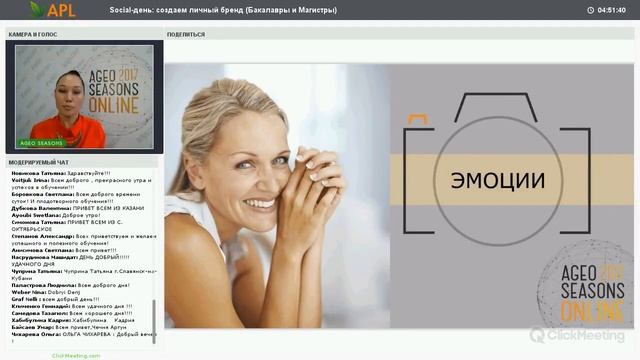This screenshot has width=640, height=360.
Task: Select chat message from Voitjuk Irina
Action: (x=82, y=184)
